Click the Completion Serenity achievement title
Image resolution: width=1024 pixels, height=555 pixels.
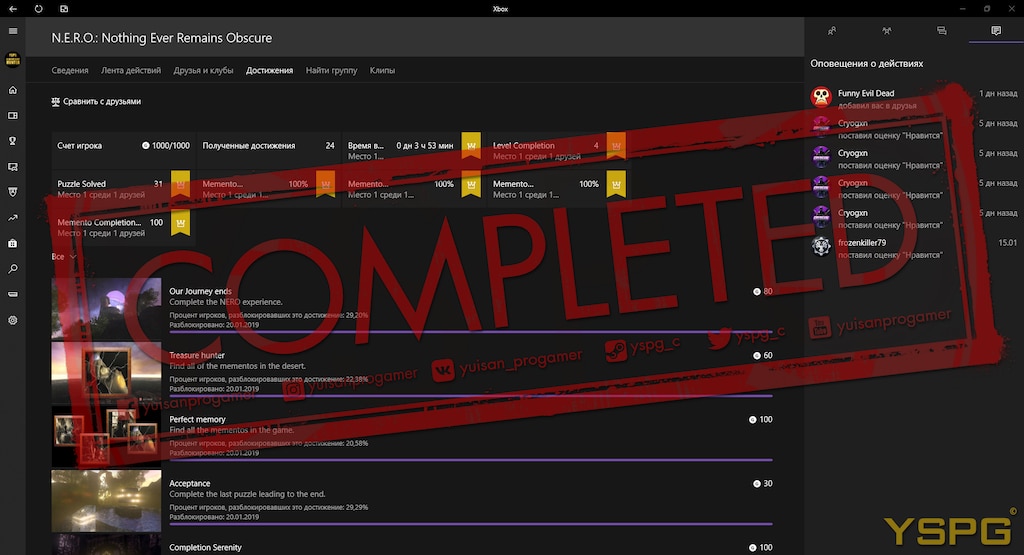pyautogui.click(x=205, y=547)
